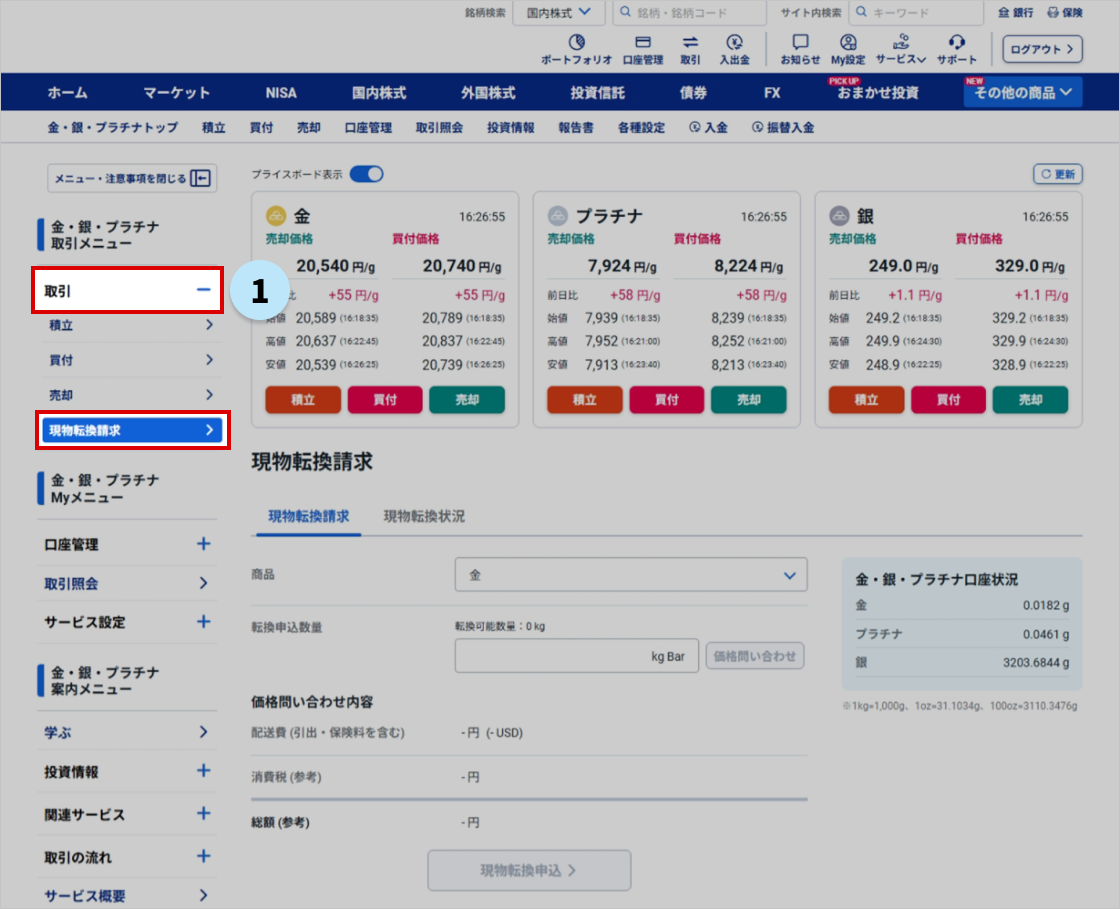Click the サポート headset icon
The image size is (1120, 909).
(957, 43)
